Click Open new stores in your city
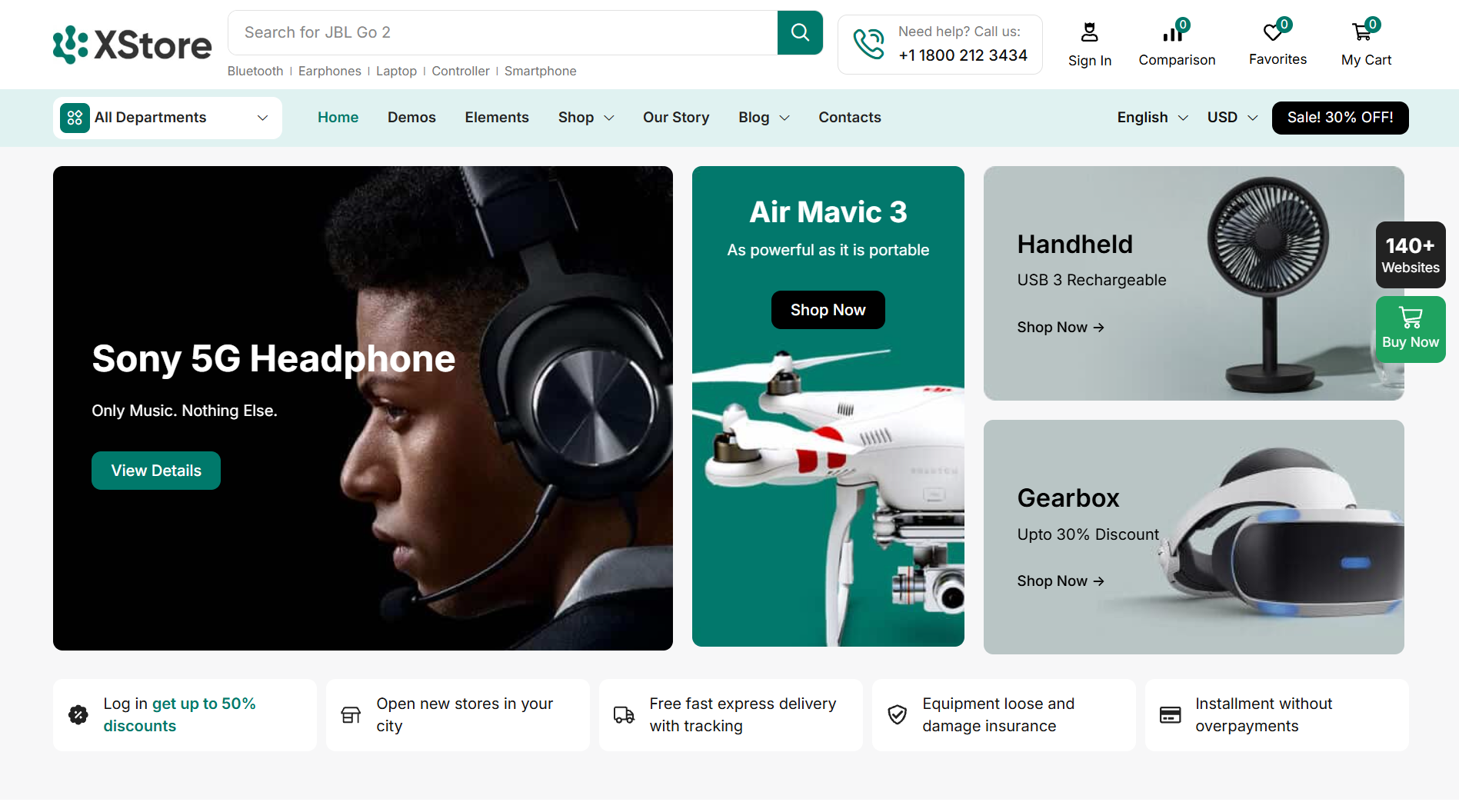Screen dimensions: 1459x812 (465, 715)
